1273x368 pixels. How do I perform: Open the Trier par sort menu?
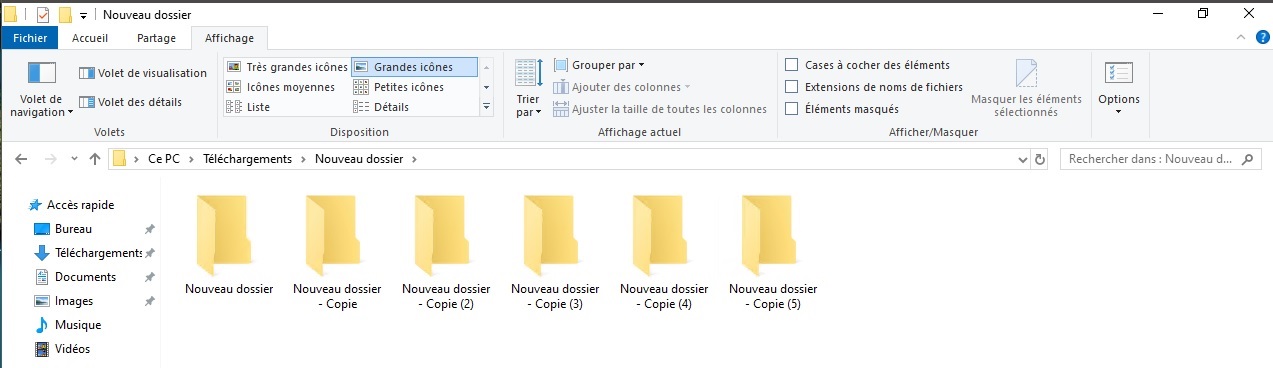pos(528,88)
